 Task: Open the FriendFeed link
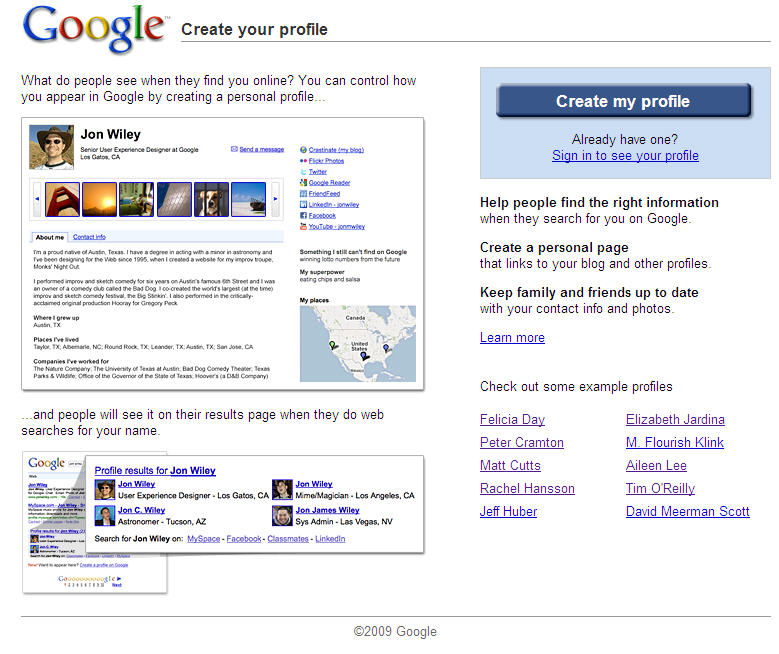click(x=324, y=193)
